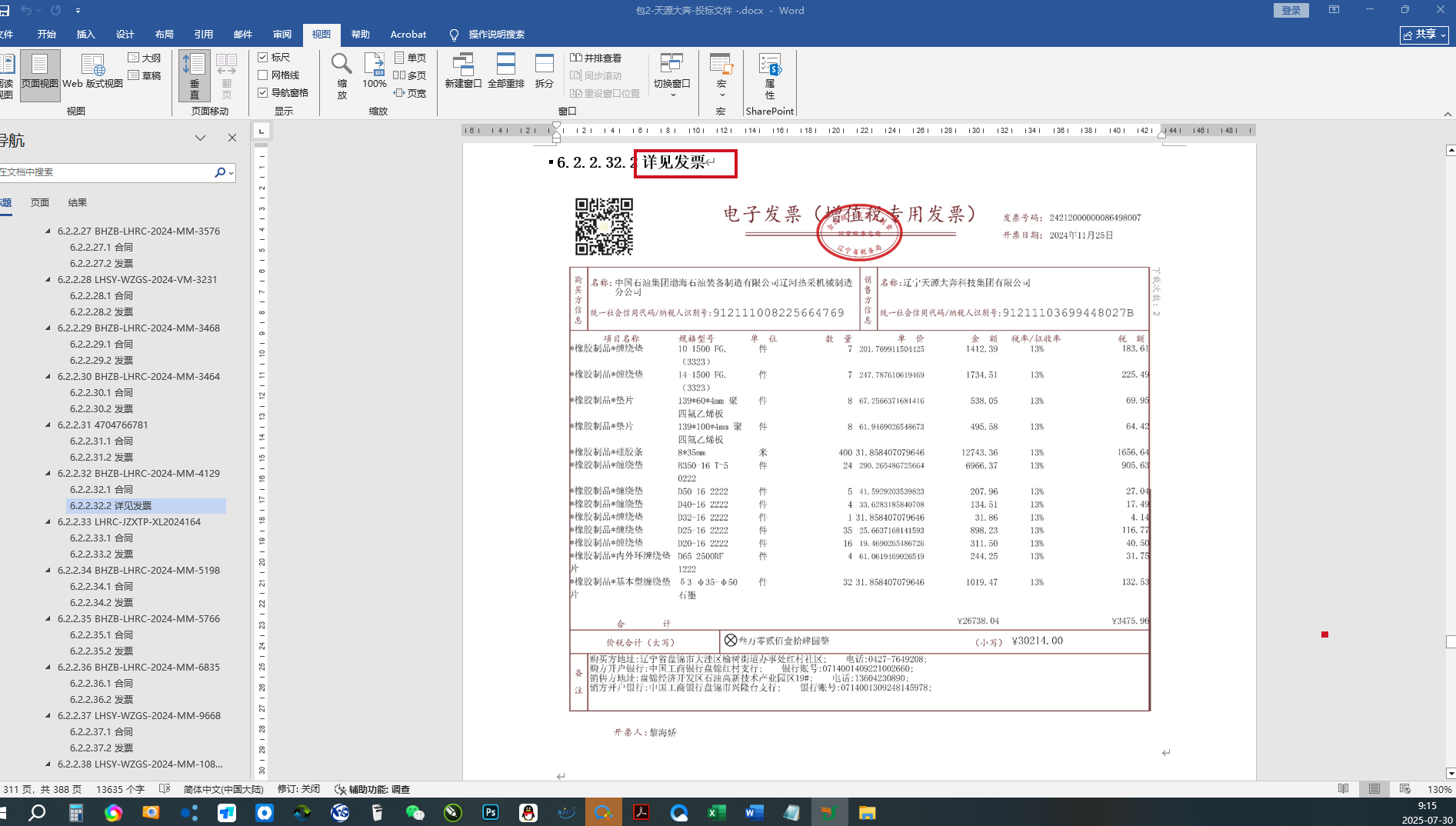Viewport: 1456px width, 826px height.
Task: Switch to Page Layout view (页面视图)
Action: pyautogui.click(x=39, y=75)
